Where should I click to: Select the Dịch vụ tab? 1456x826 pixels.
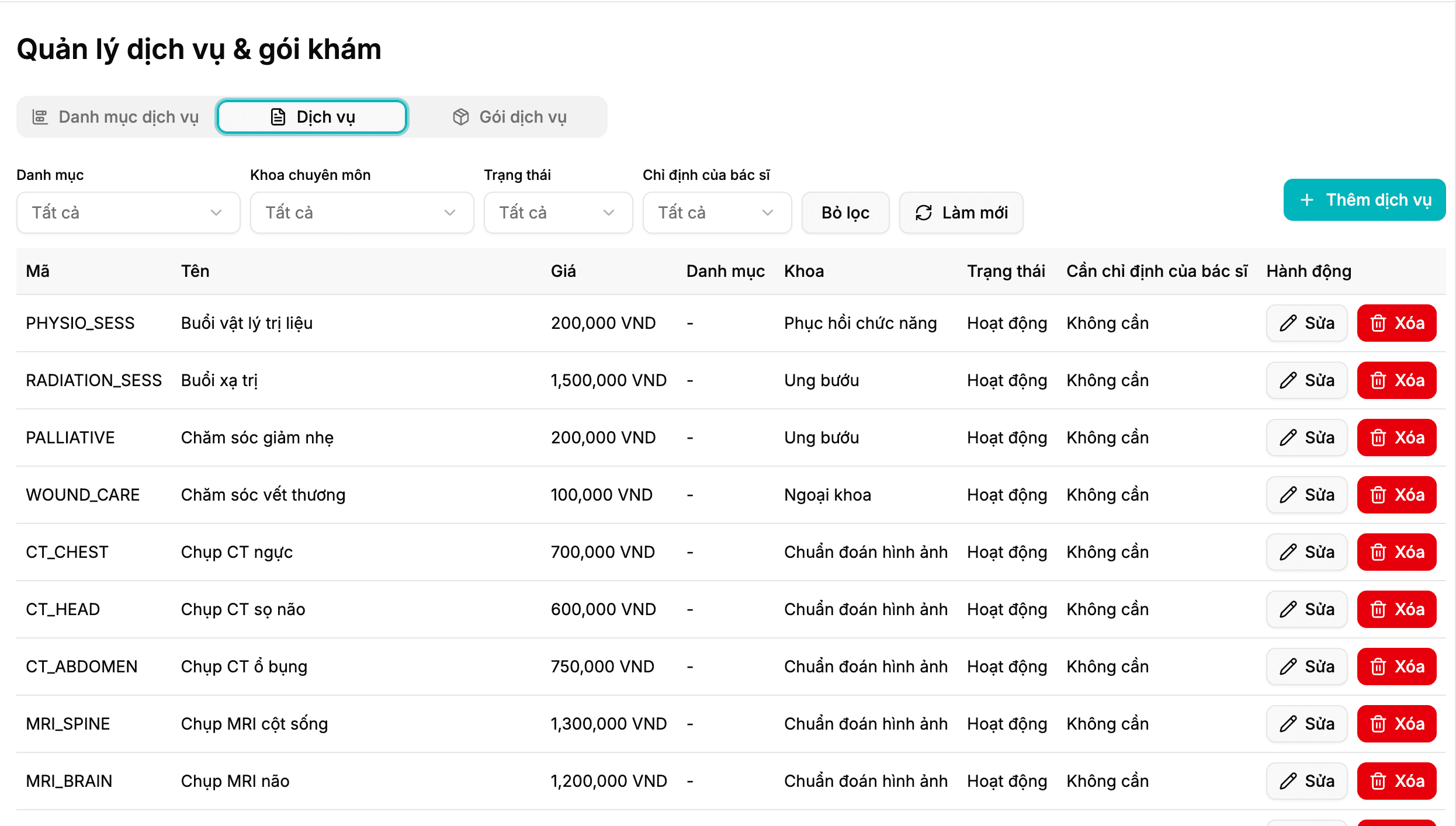pos(312,117)
